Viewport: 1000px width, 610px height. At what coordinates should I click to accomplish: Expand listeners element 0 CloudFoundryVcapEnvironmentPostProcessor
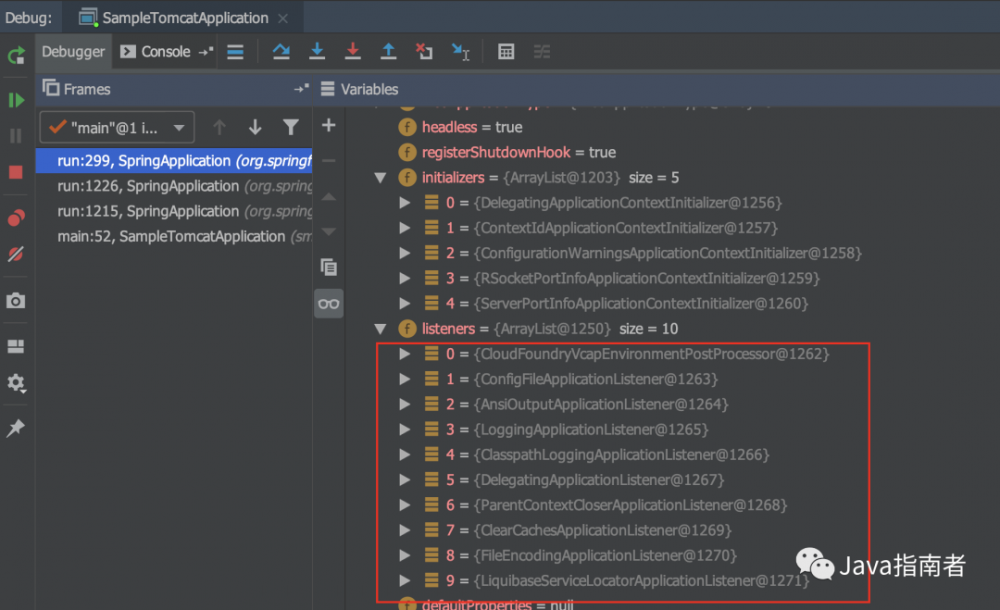click(405, 353)
